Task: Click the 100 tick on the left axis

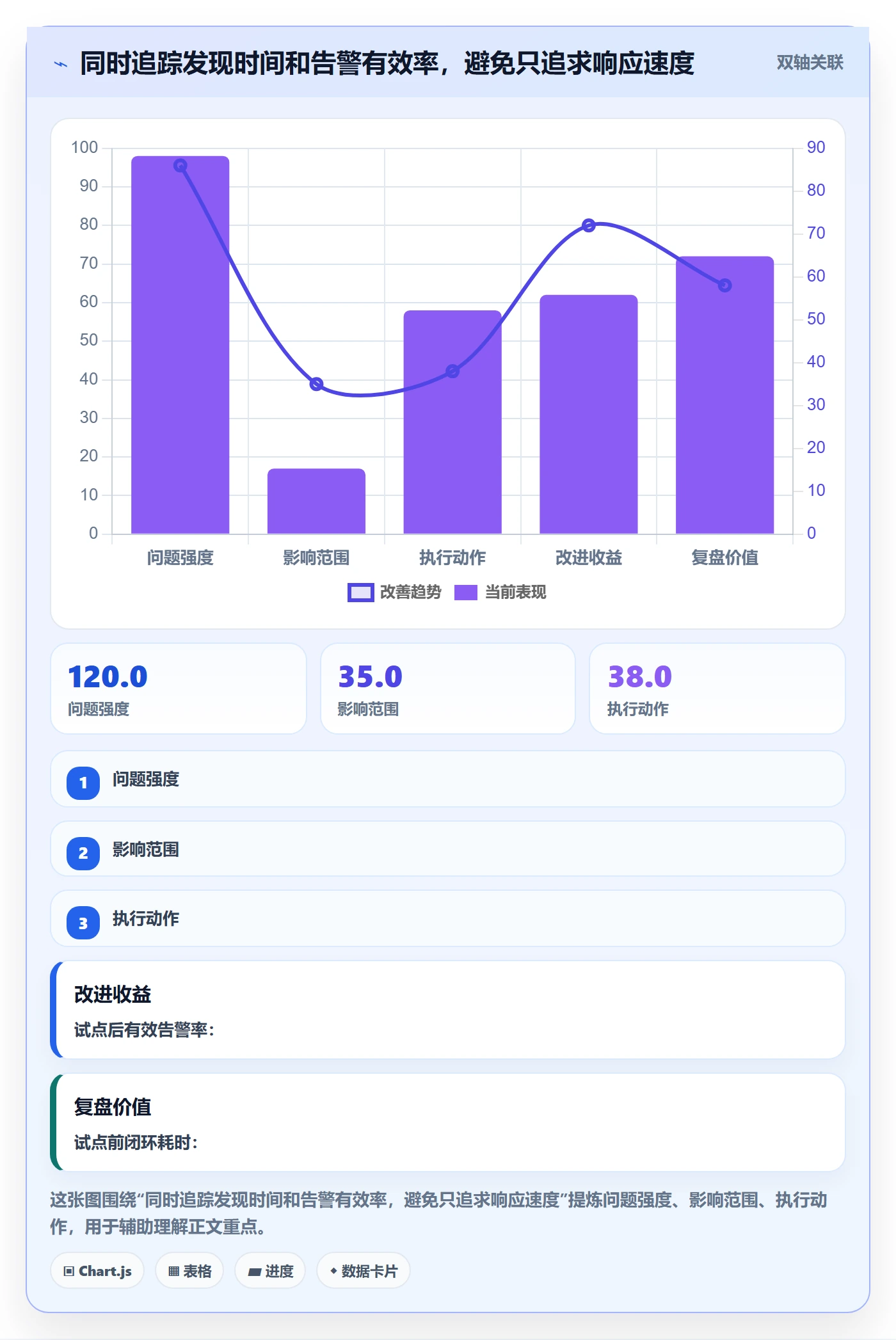Action: coord(84,148)
